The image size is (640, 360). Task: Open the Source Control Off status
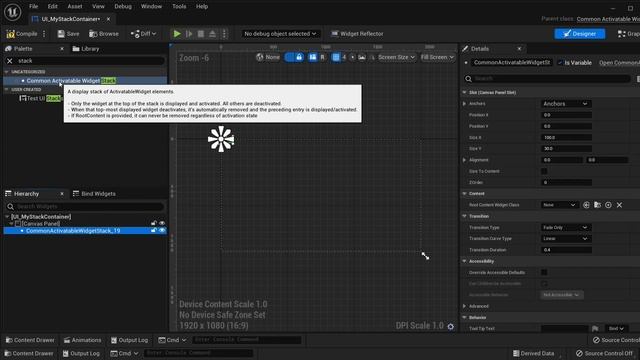tap(604, 353)
